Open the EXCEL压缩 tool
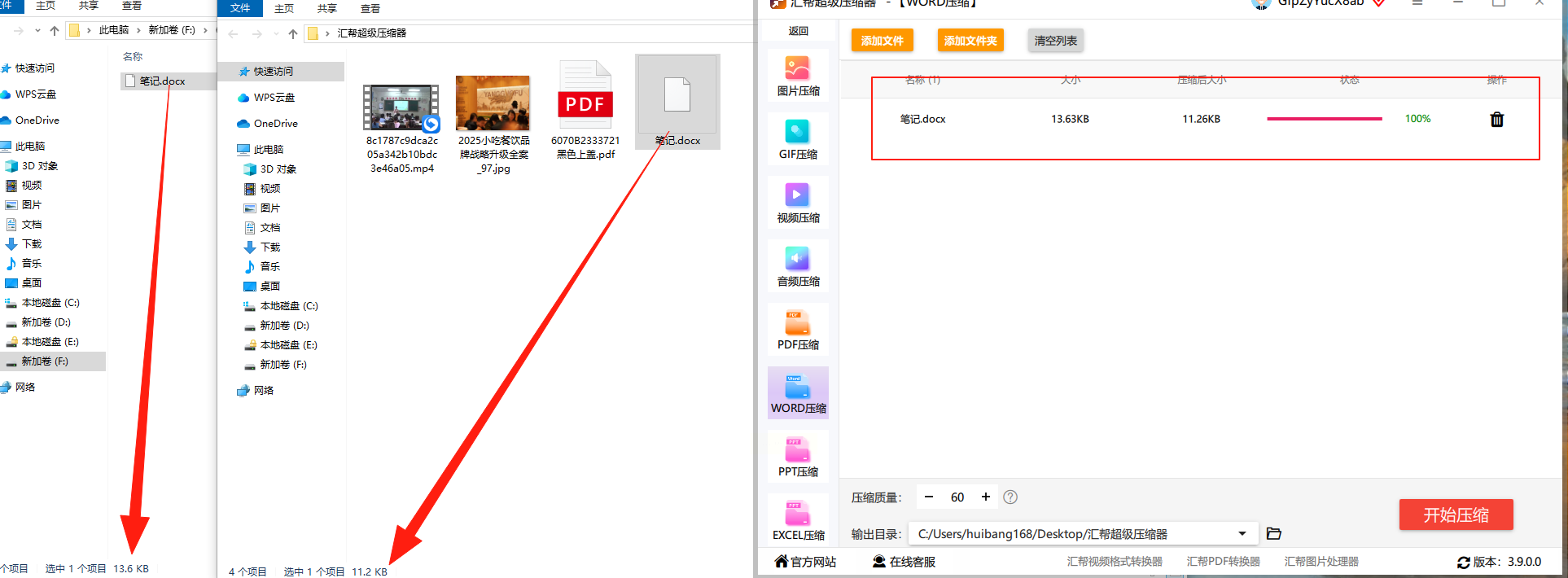The width and height of the screenshot is (1568, 578). [x=798, y=519]
